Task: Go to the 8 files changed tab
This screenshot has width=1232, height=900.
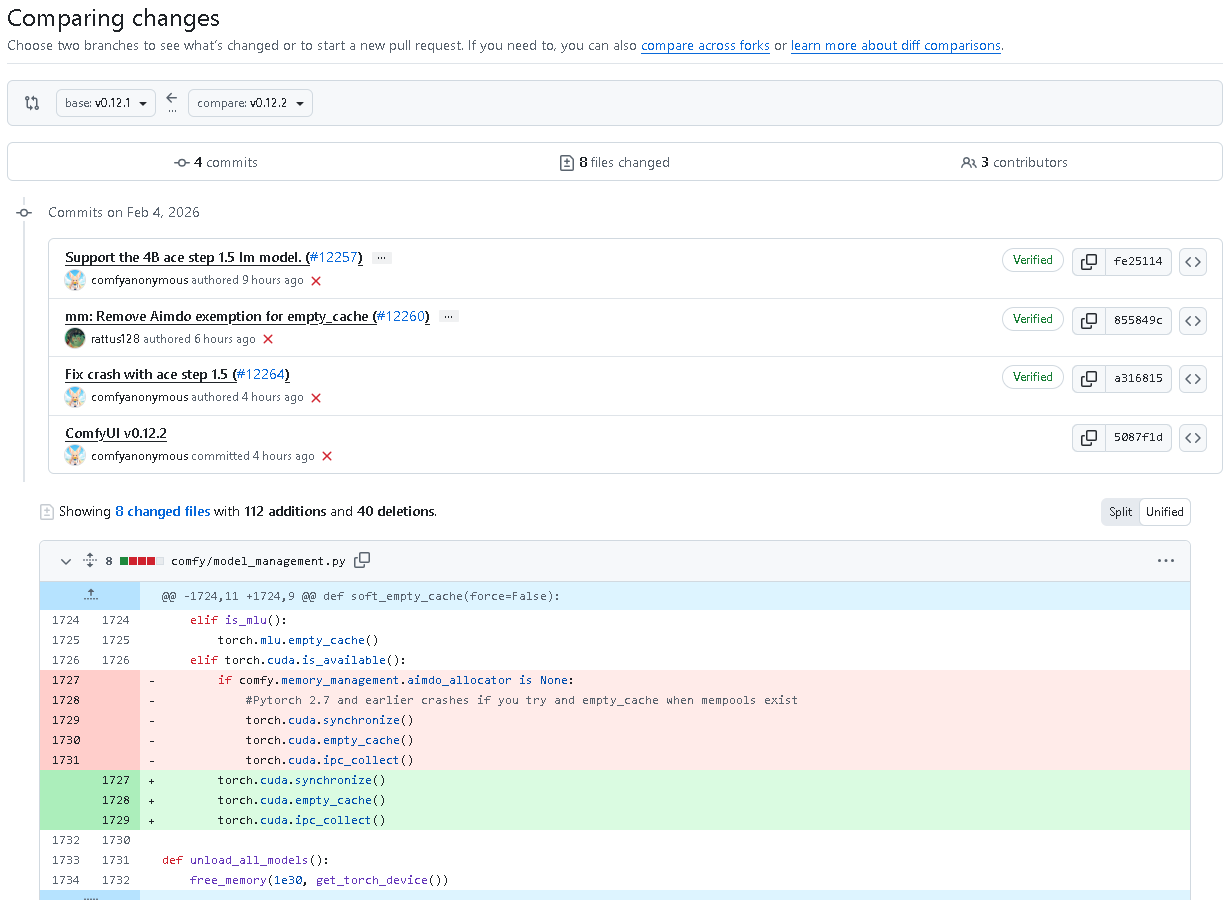Action: coord(615,162)
